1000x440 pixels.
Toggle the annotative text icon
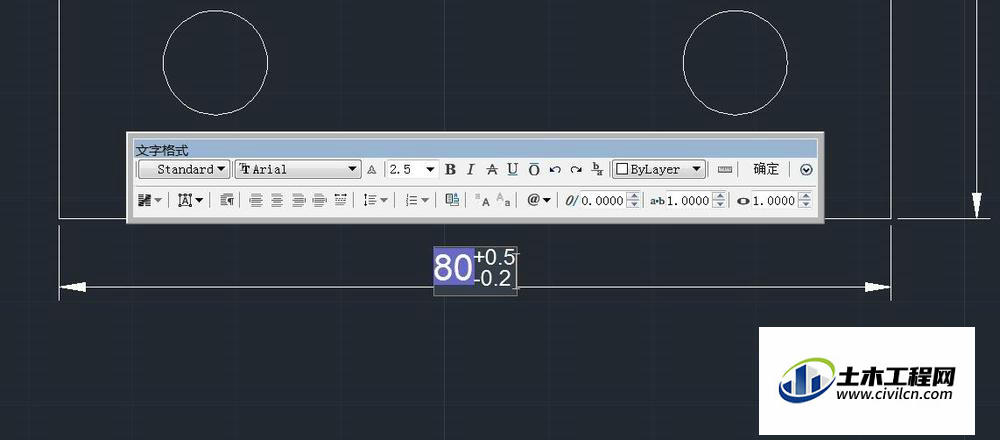(372, 170)
